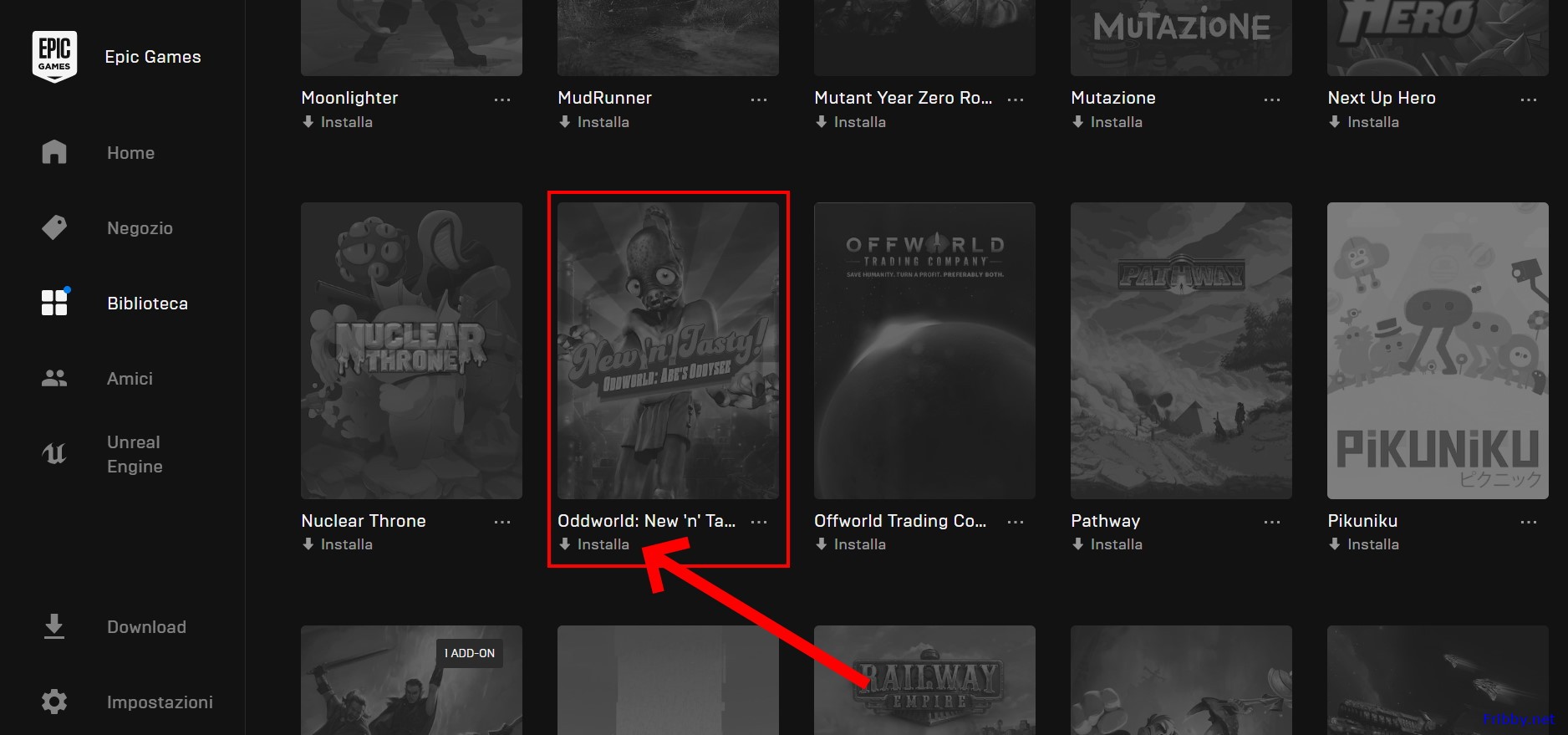Go to the Home section
This screenshot has width=1568, height=735.
click(130, 153)
